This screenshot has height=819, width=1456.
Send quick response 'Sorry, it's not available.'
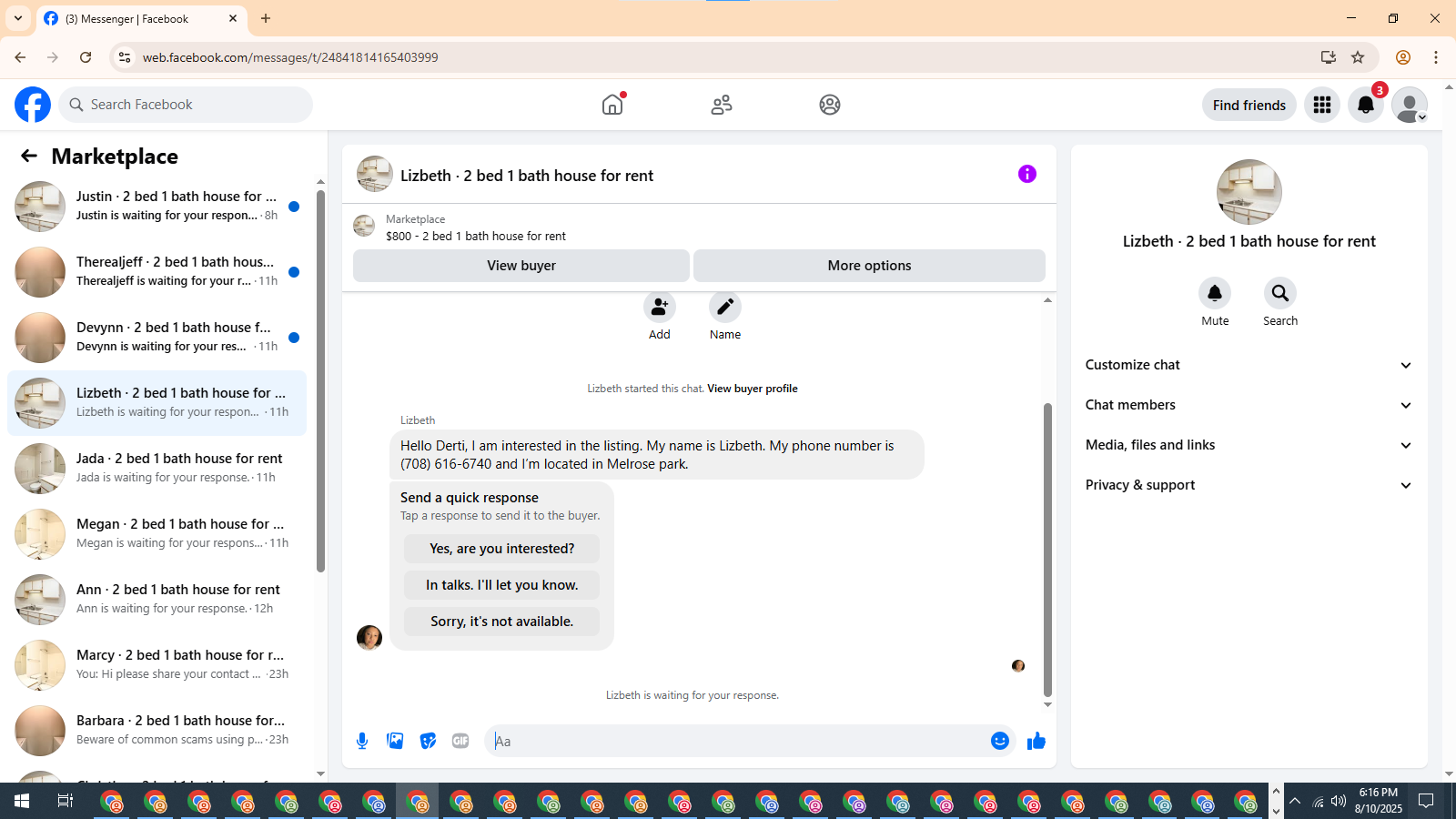click(x=502, y=622)
